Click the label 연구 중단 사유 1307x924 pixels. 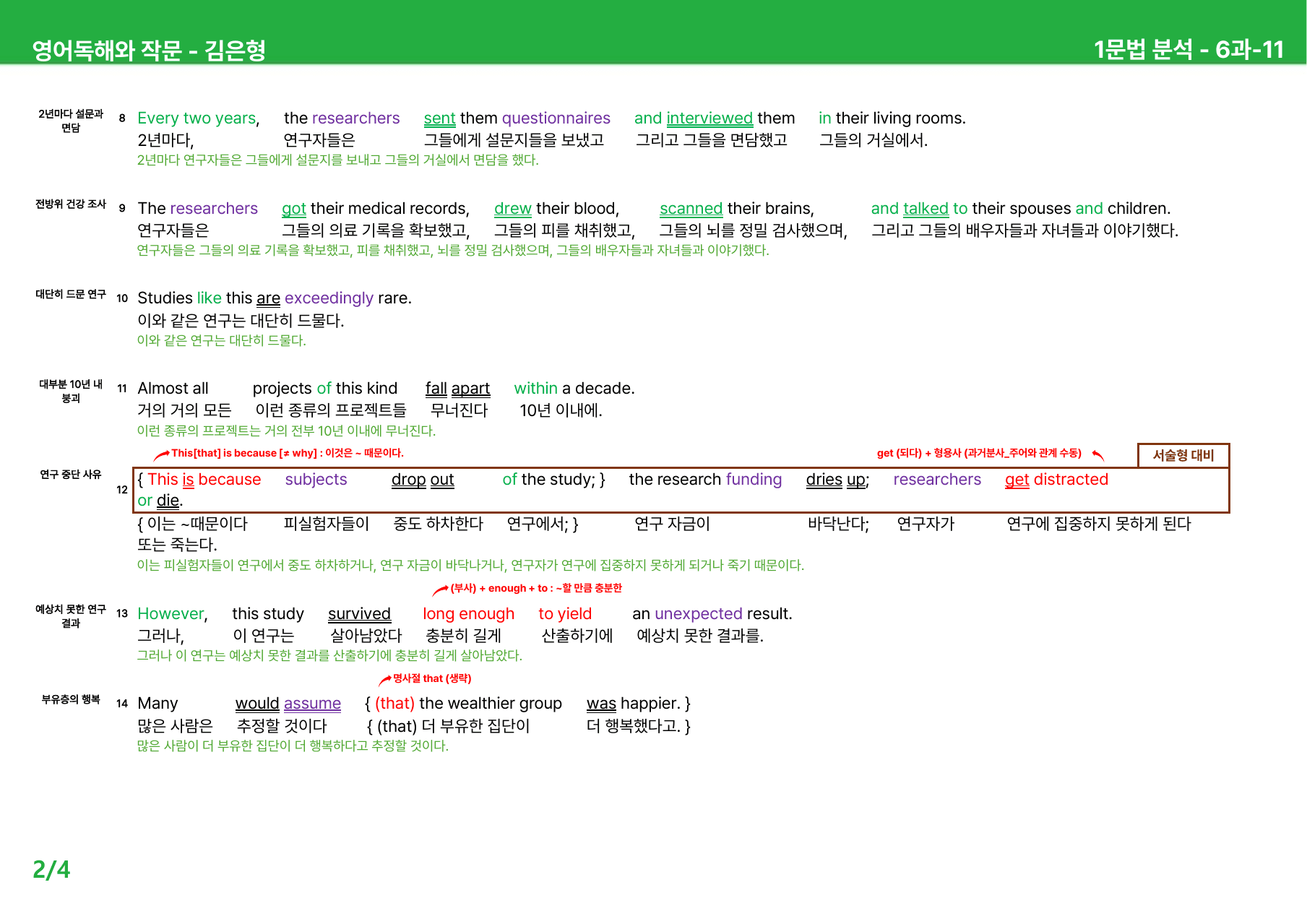tap(71, 475)
